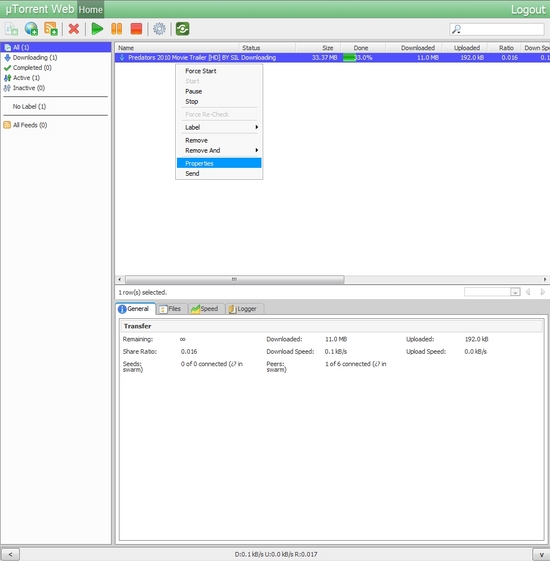Screen dimensions: 550x561
Task: Sort by the Size column header
Action: [x=318, y=48]
